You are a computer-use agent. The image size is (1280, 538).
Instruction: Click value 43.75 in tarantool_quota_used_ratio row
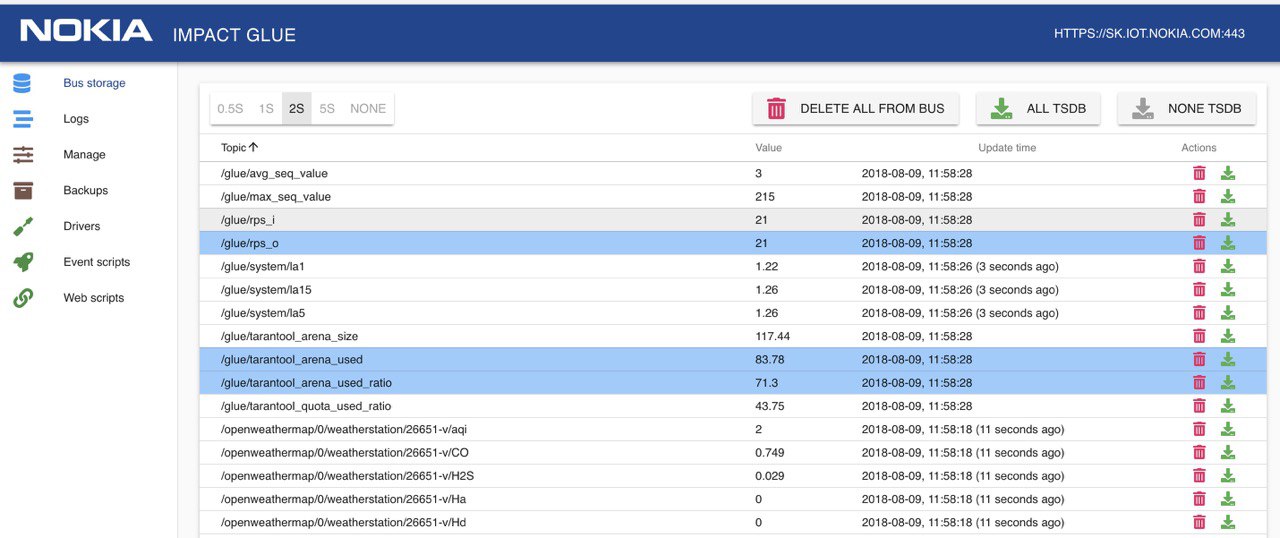pyautogui.click(x=770, y=406)
